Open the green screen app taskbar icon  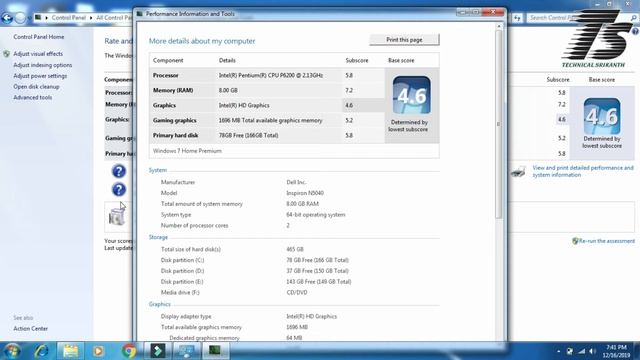(215, 351)
